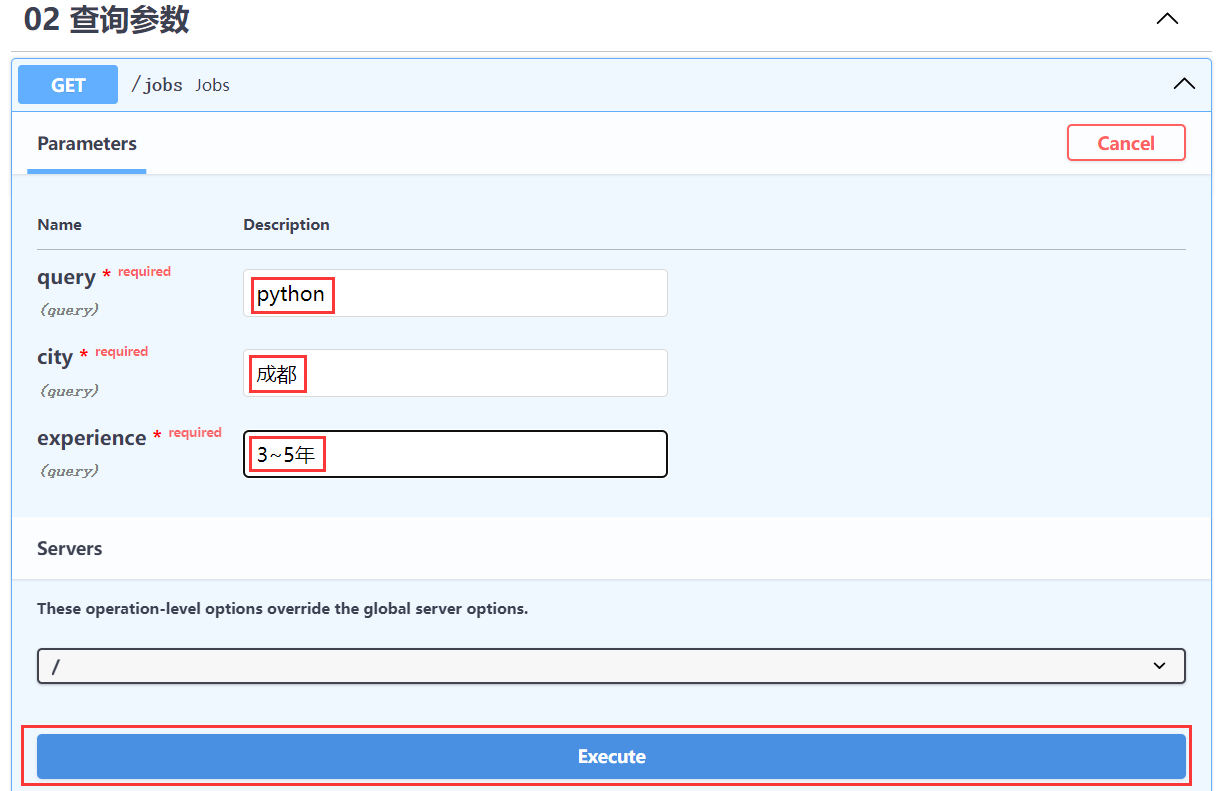This screenshot has height=791, width=1224.
Task: Click the Jobs summary text
Action: click(212, 85)
